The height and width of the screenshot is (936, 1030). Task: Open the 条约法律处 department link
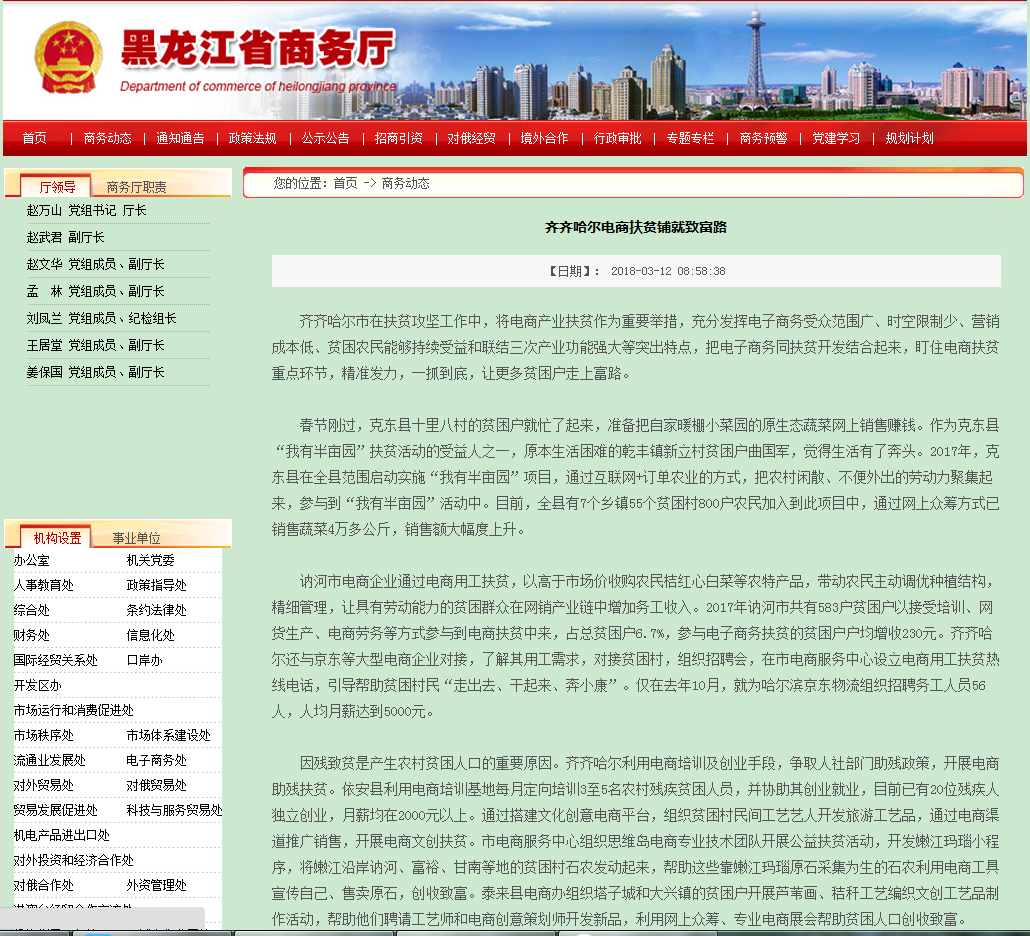156,610
